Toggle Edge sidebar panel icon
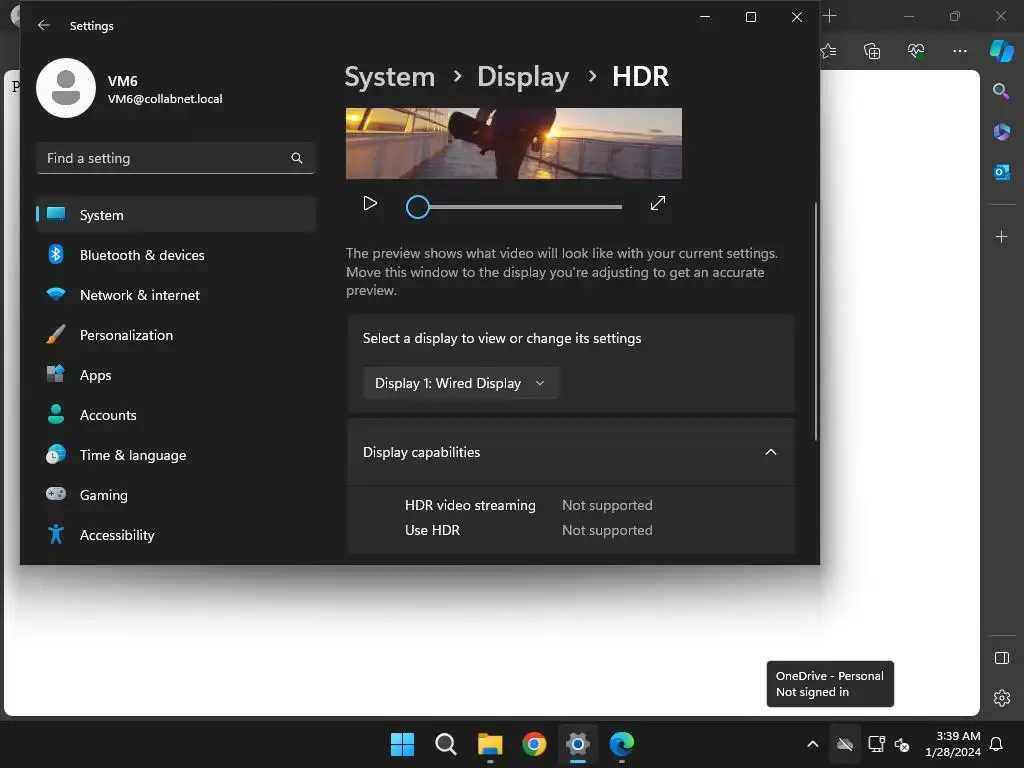 pyautogui.click(x=1001, y=658)
